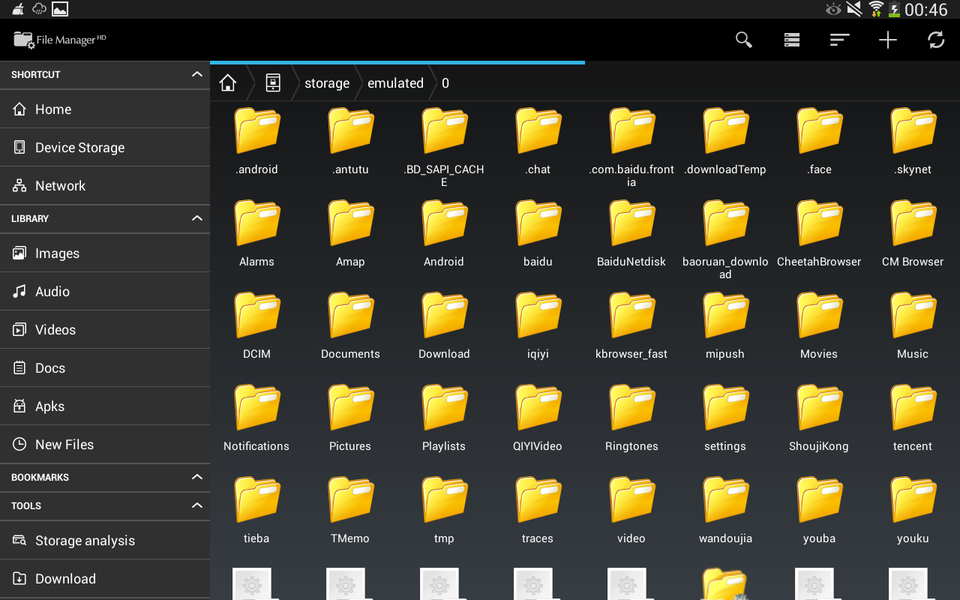
Task: Open the battery indicator in status bar
Action: [903, 9]
